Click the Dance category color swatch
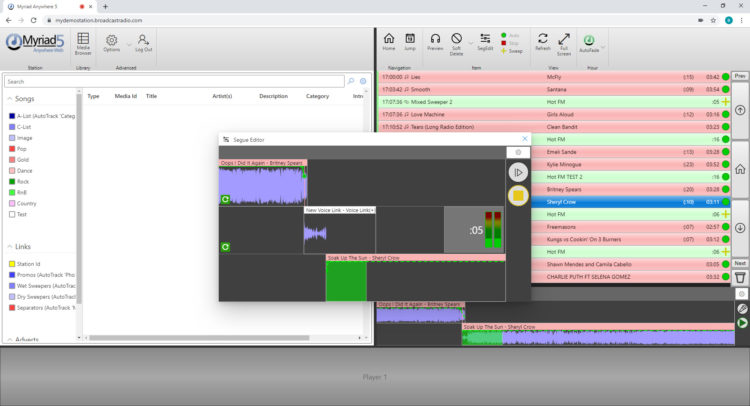Screen dimensions: 750x406 [x=12, y=171]
